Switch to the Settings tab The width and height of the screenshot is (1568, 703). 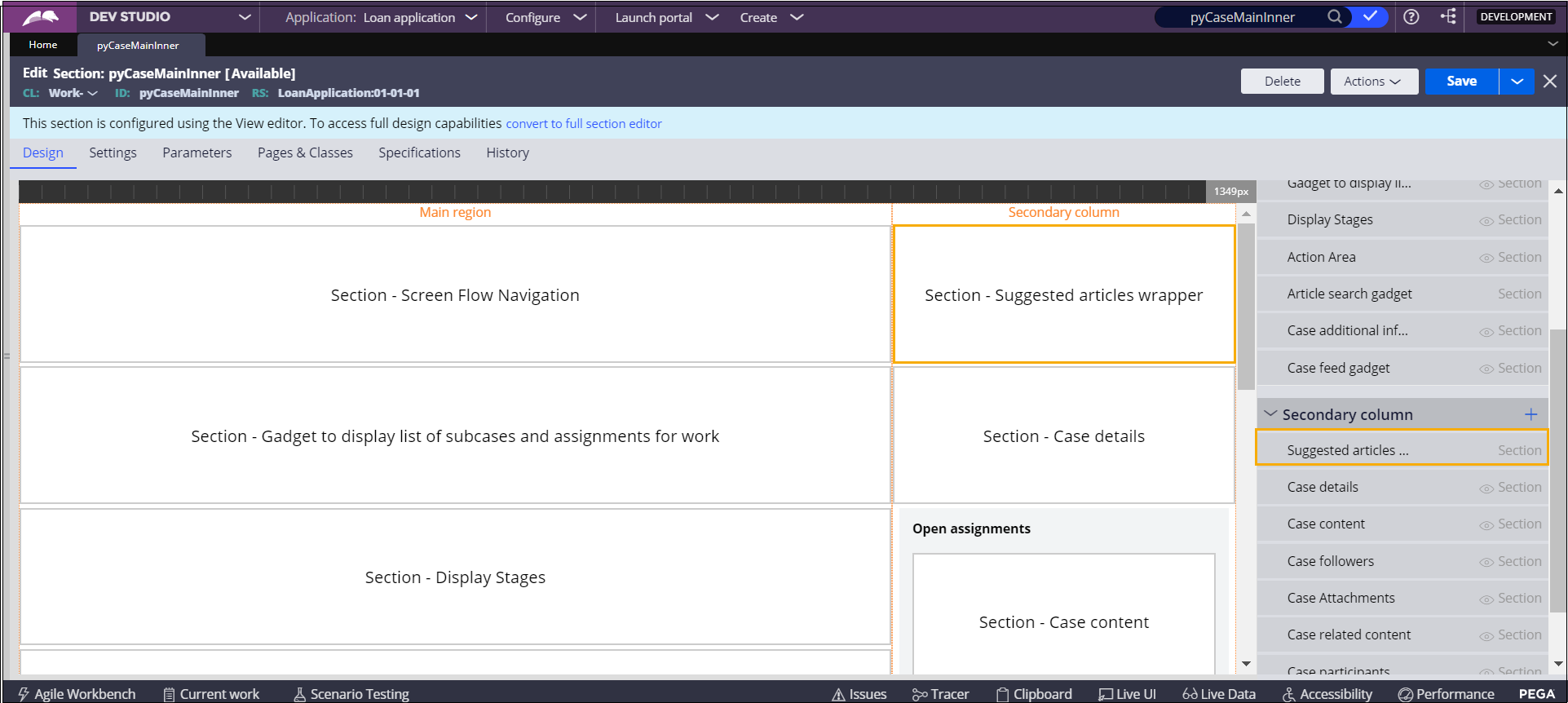pos(113,153)
